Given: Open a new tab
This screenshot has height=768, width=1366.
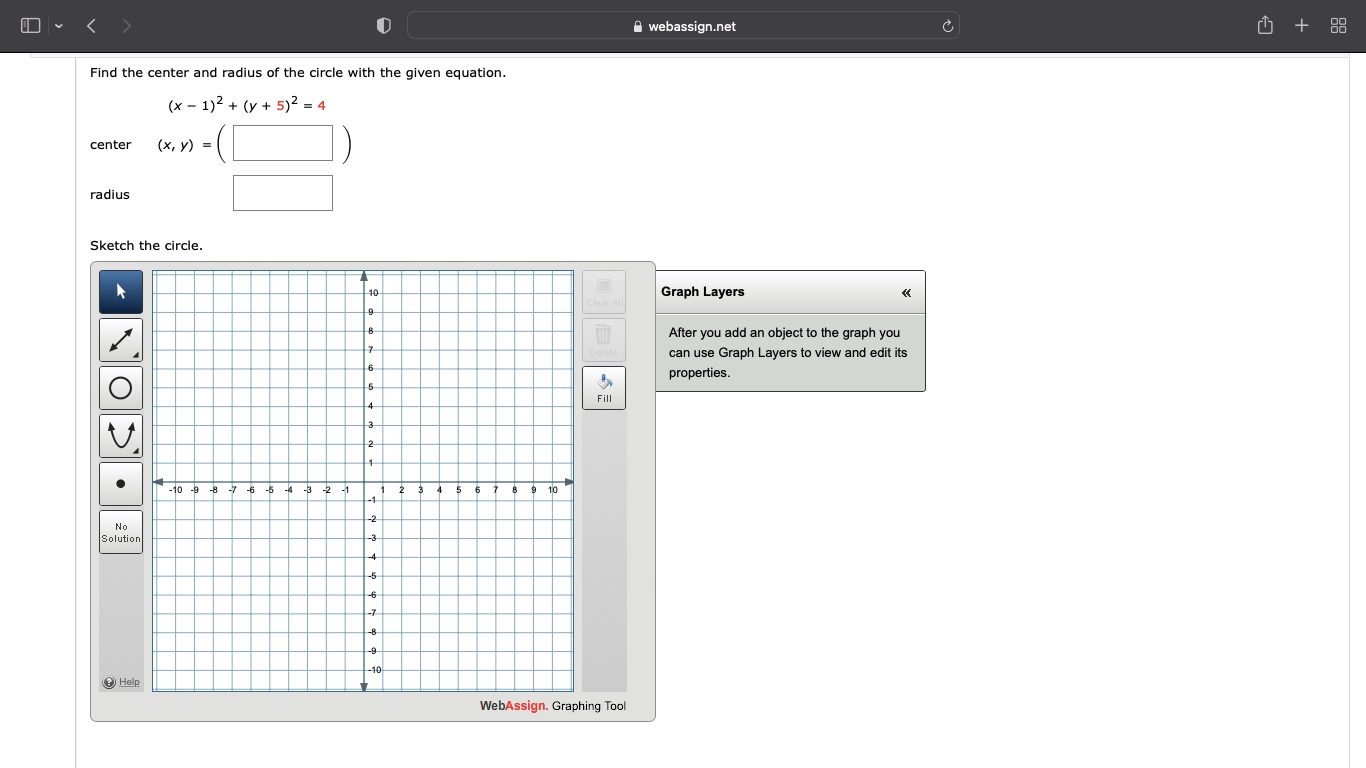Looking at the screenshot, I should point(1301,26).
